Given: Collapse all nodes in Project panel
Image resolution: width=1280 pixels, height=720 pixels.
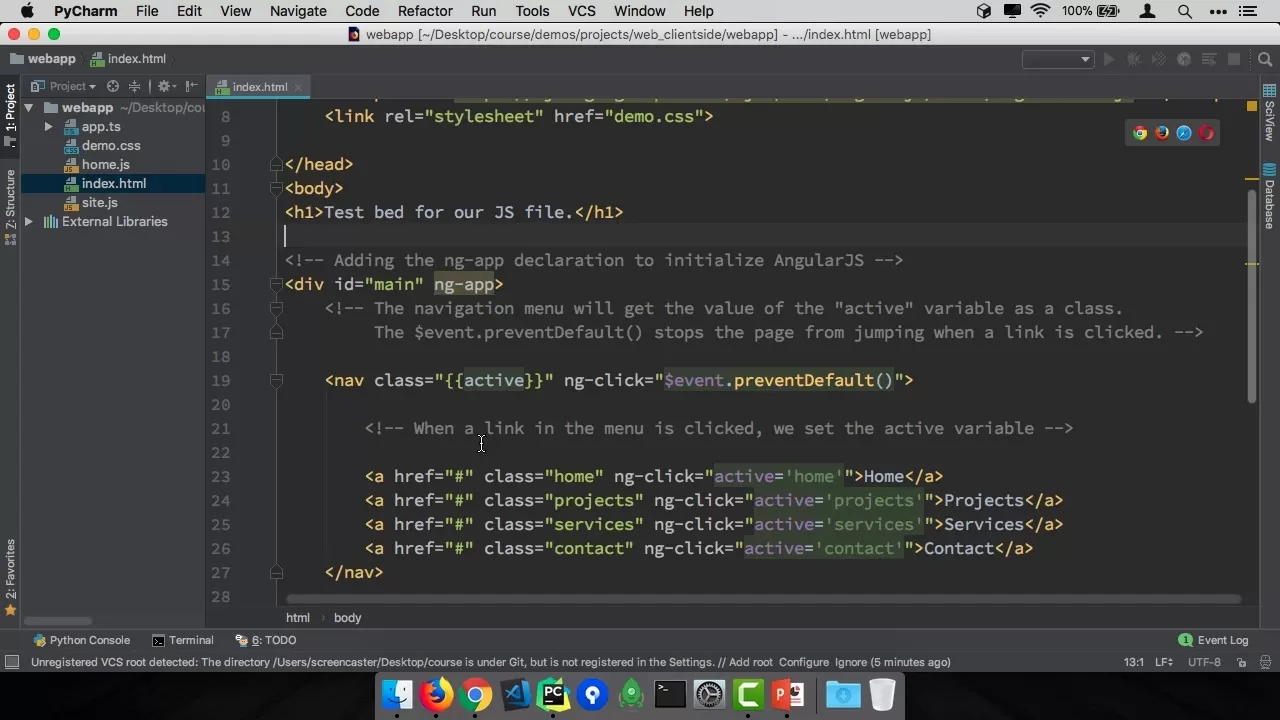Looking at the screenshot, I should [x=133, y=87].
